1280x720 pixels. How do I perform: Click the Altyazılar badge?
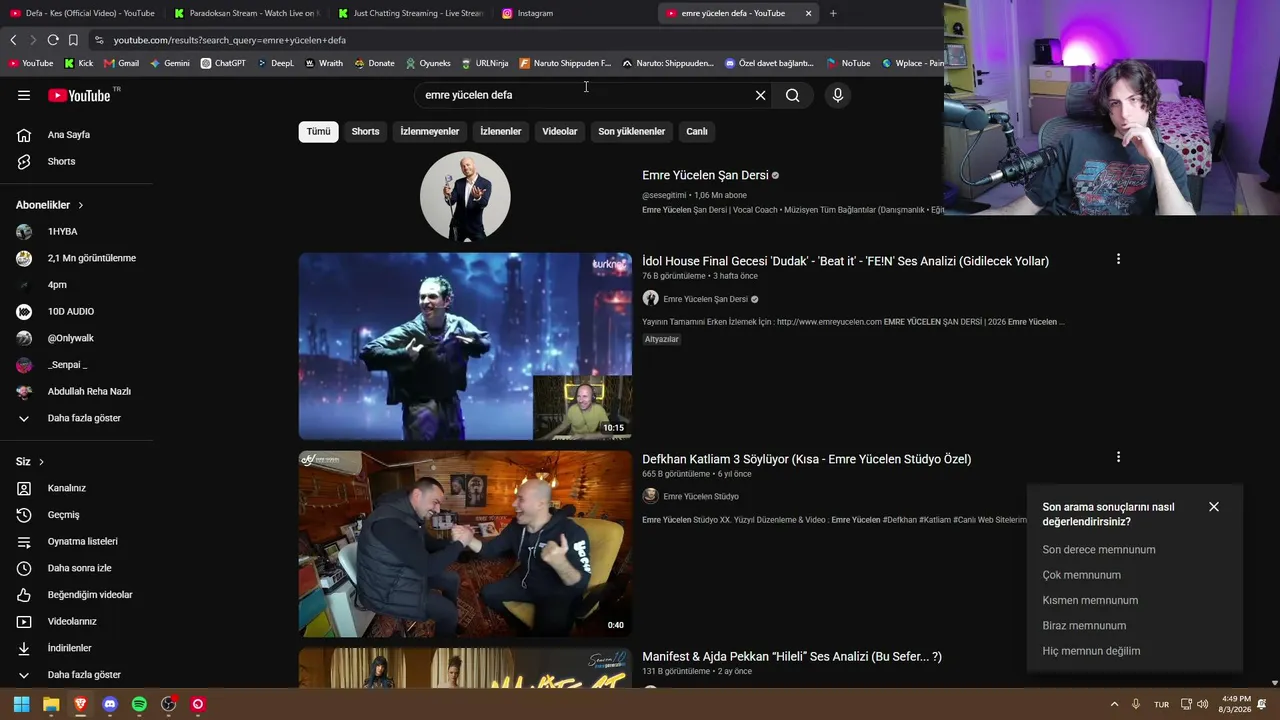point(662,339)
